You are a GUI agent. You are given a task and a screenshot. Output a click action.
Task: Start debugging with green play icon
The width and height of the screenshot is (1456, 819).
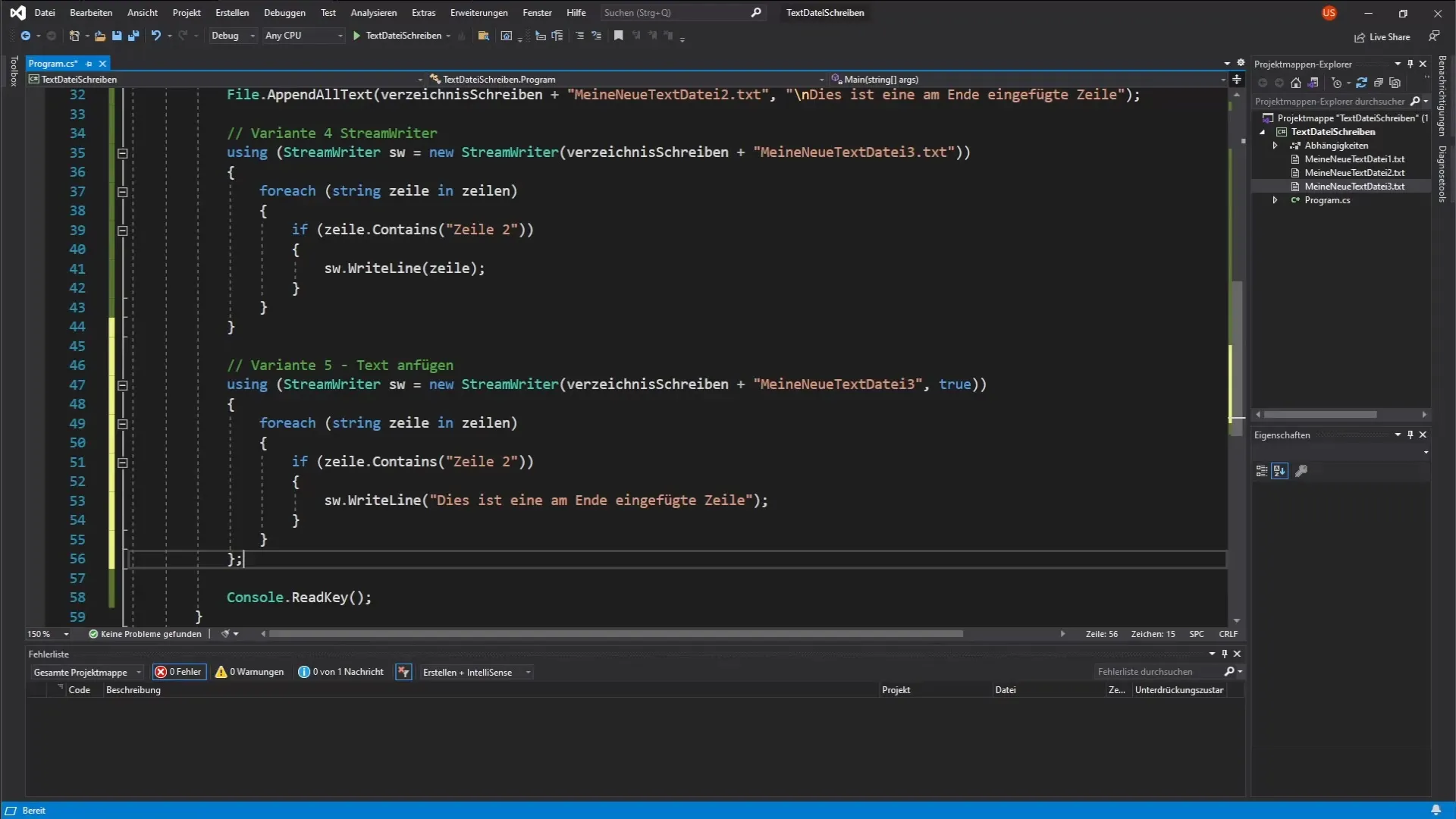tap(356, 36)
